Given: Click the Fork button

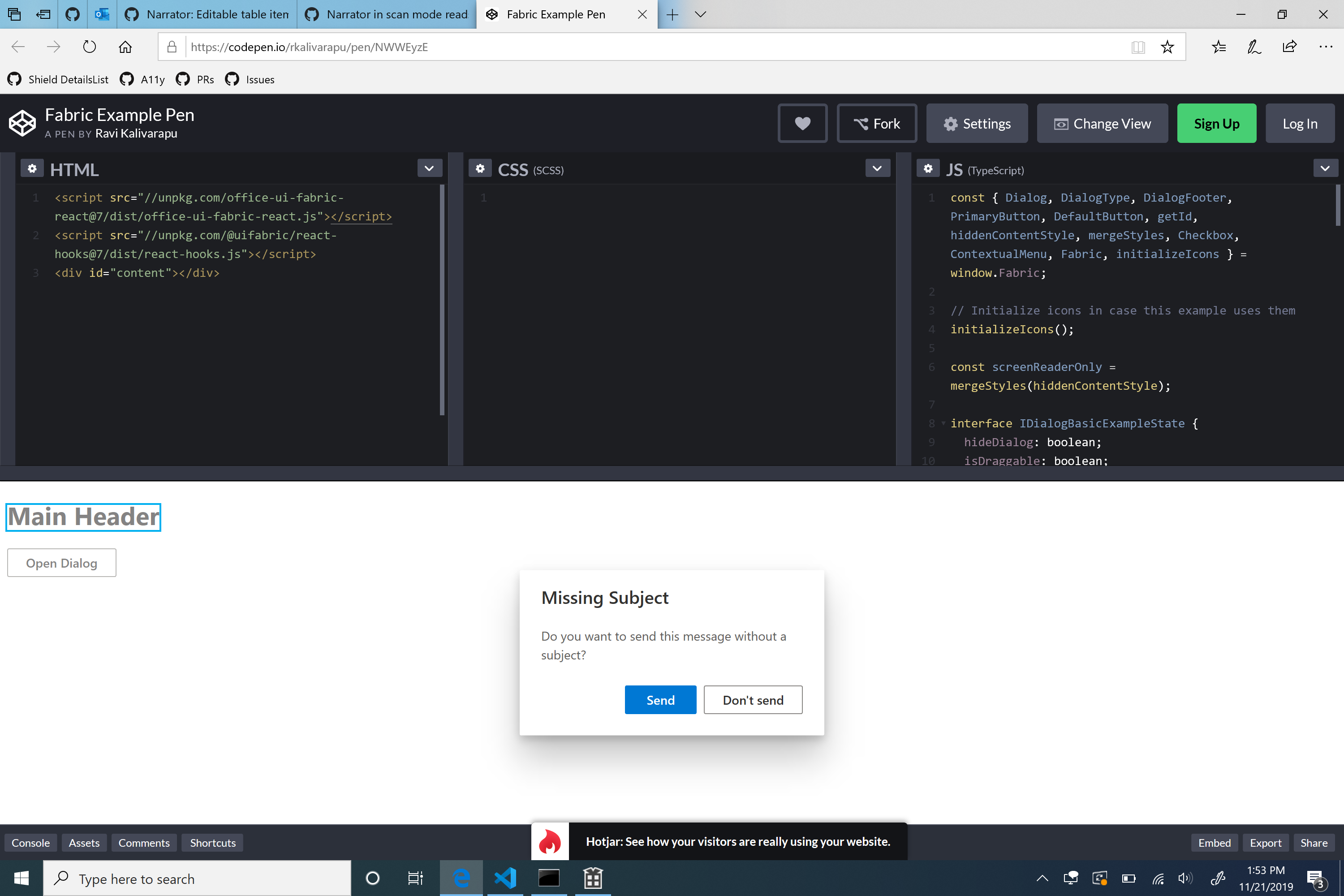Looking at the screenshot, I should point(877,124).
